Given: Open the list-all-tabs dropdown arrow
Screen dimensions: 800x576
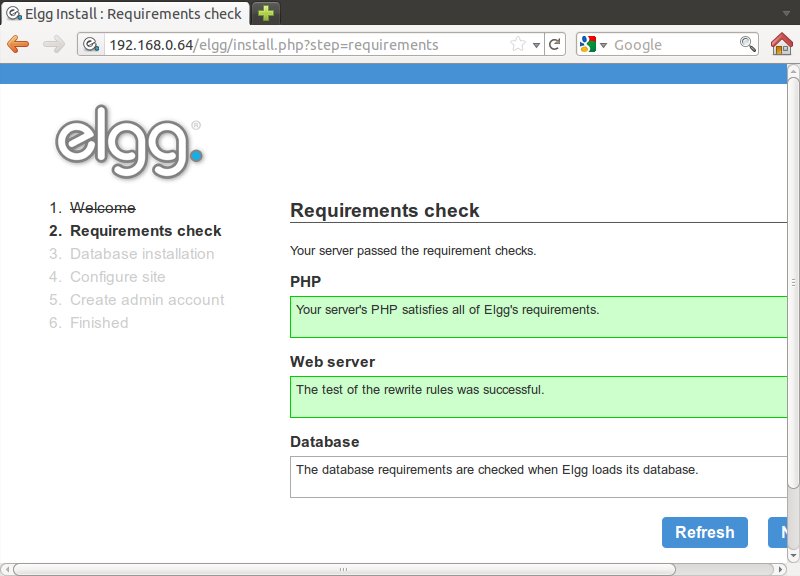Looking at the screenshot, I should pyautogui.click(x=786, y=13).
